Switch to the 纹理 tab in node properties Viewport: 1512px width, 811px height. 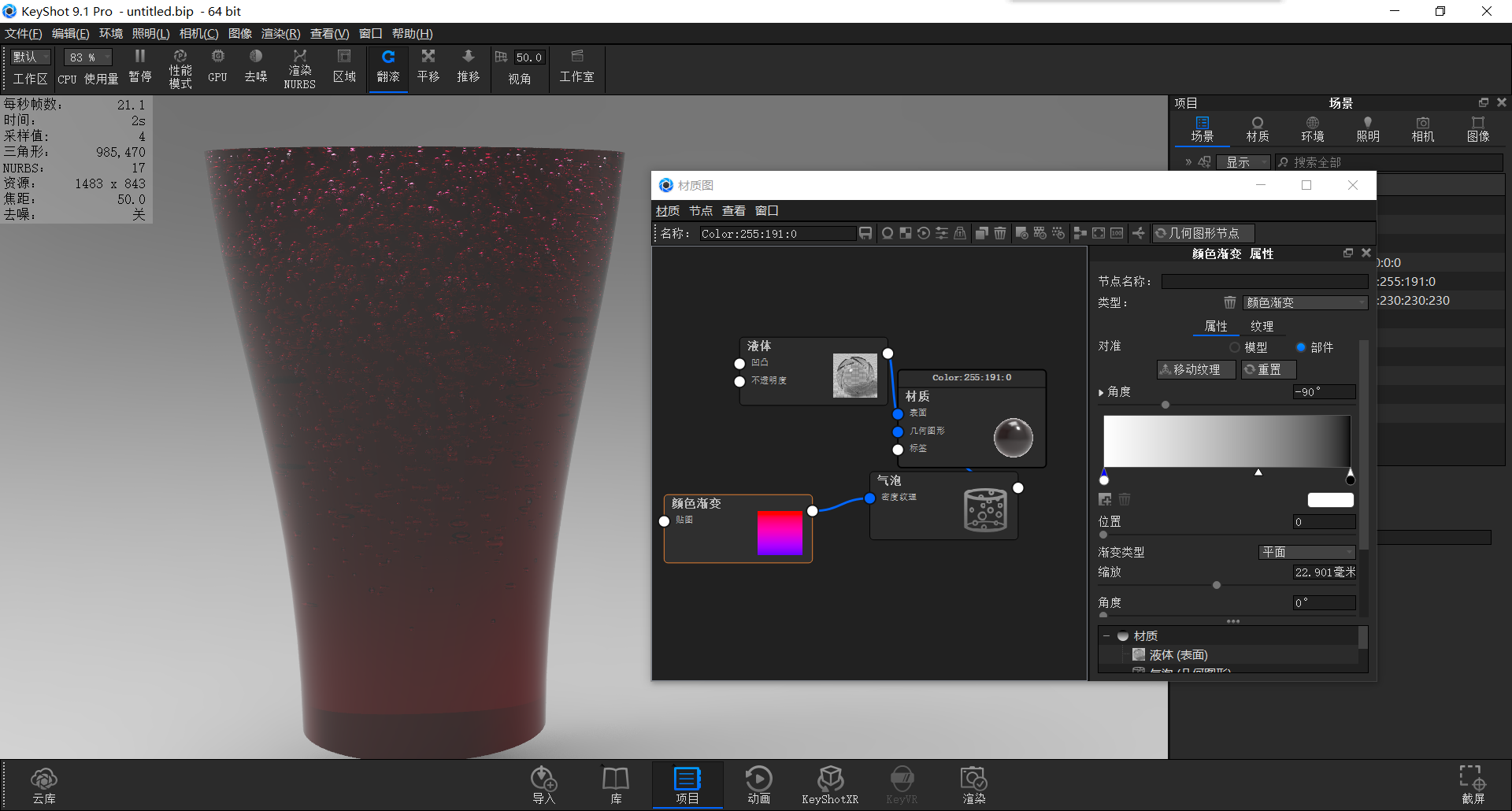pos(1261,325)
